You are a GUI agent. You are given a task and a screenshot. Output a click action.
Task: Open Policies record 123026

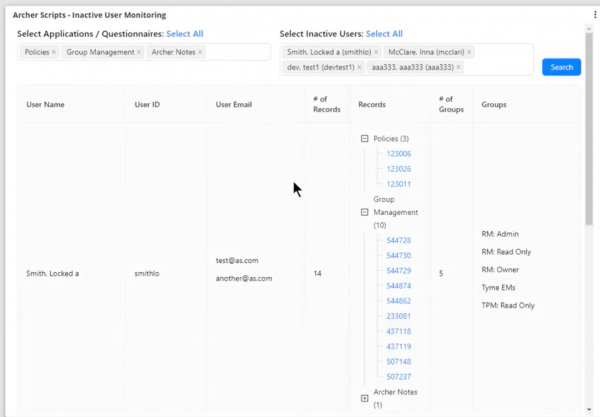399,169
